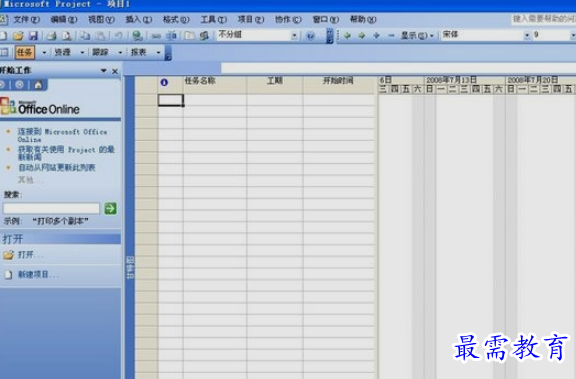The width and height of the screenshot is (576, 379).
Task: Select the 开始时间 column header
Action: click(x=340, y=85)
